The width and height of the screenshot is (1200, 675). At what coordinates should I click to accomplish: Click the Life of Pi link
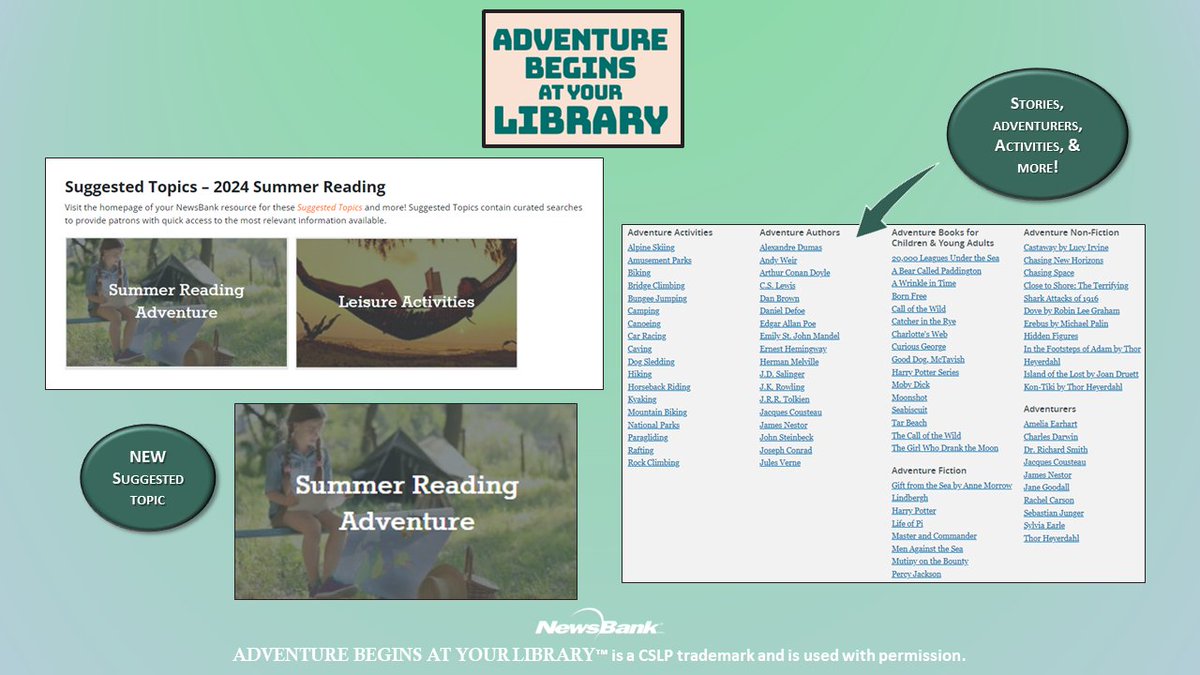click(x=906, y=523)
